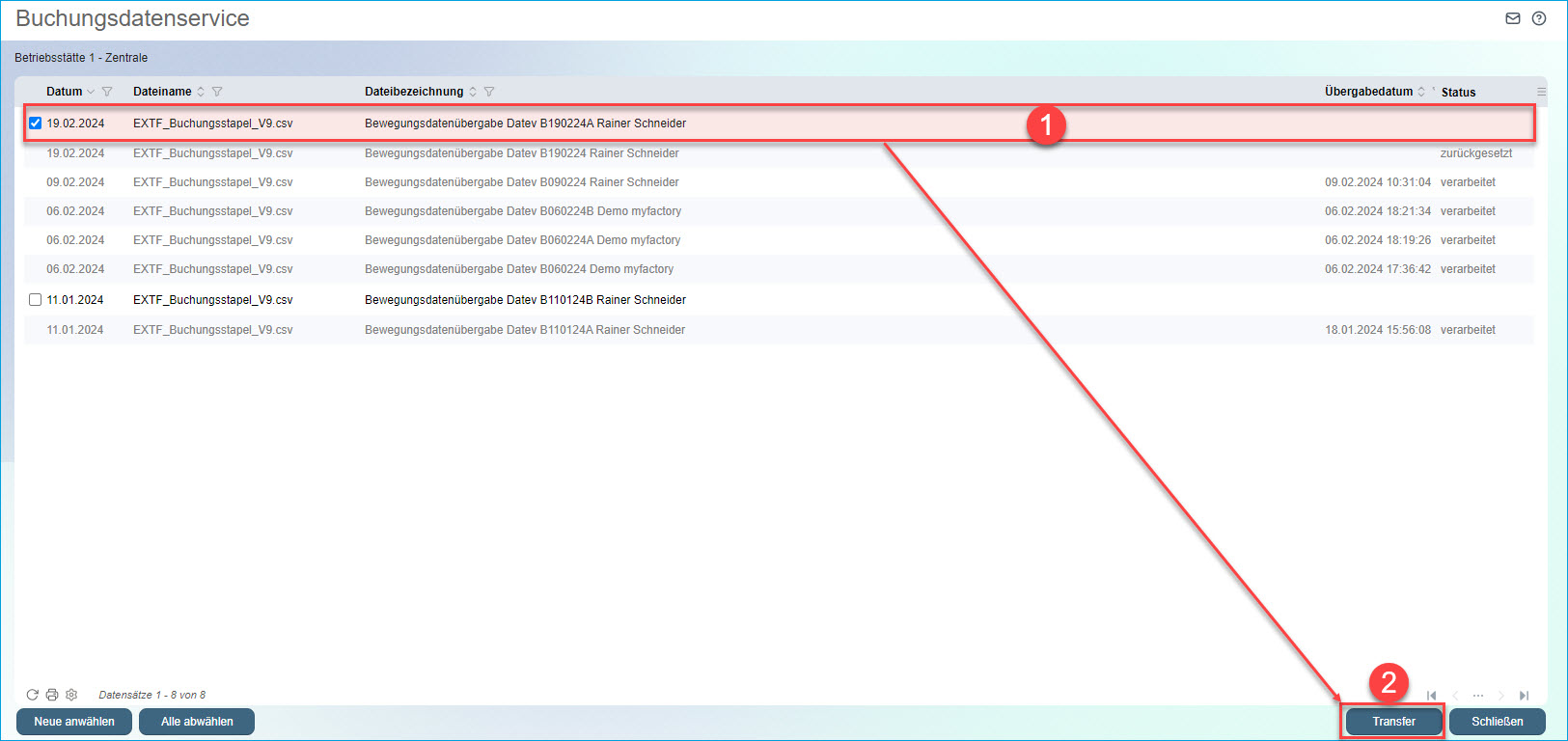Open the filter for the Dateibezeichnung column
The image size is (1568, 741).
click(x=489, y=92)
